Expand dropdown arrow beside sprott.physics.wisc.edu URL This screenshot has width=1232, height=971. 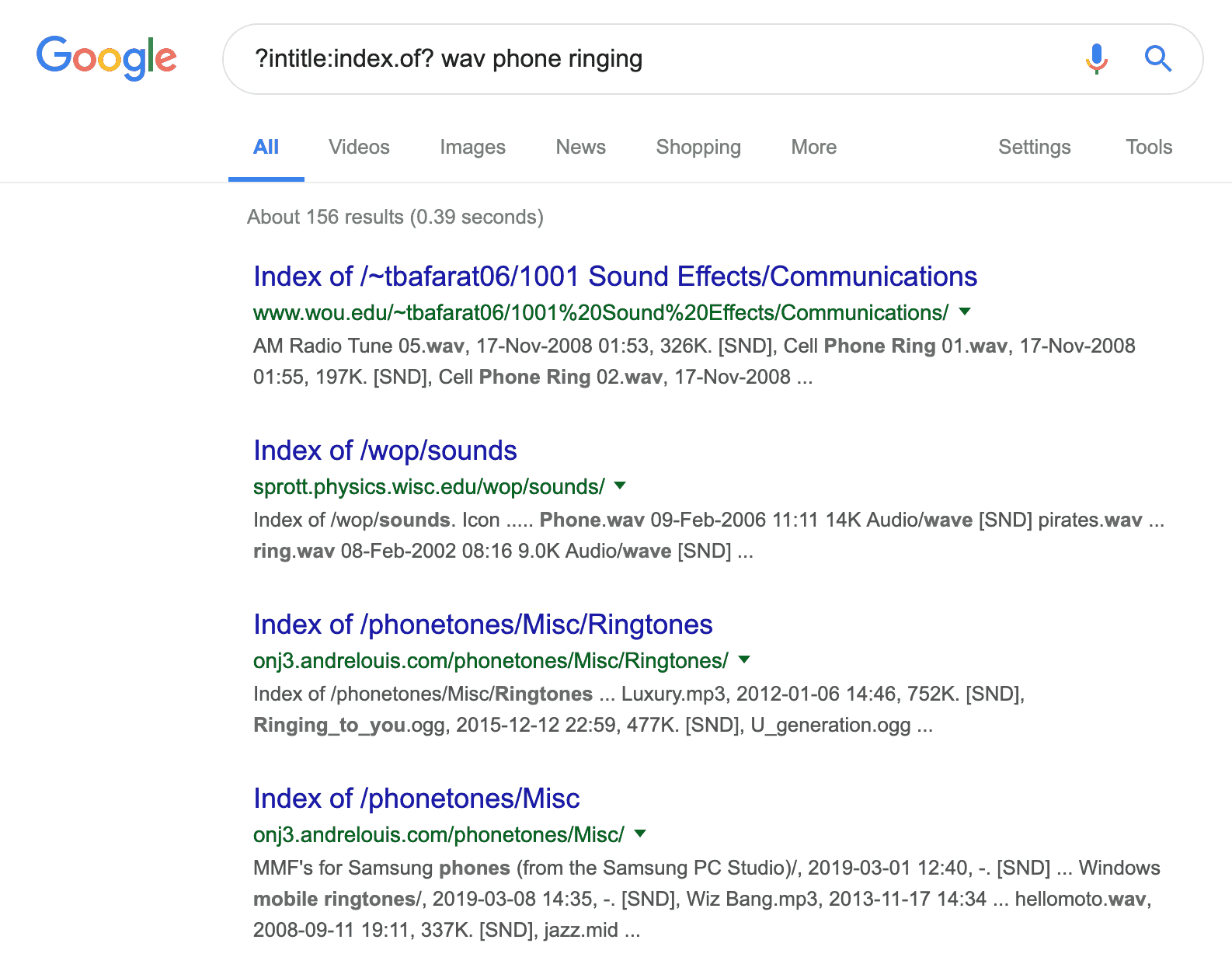coord(620,486)
